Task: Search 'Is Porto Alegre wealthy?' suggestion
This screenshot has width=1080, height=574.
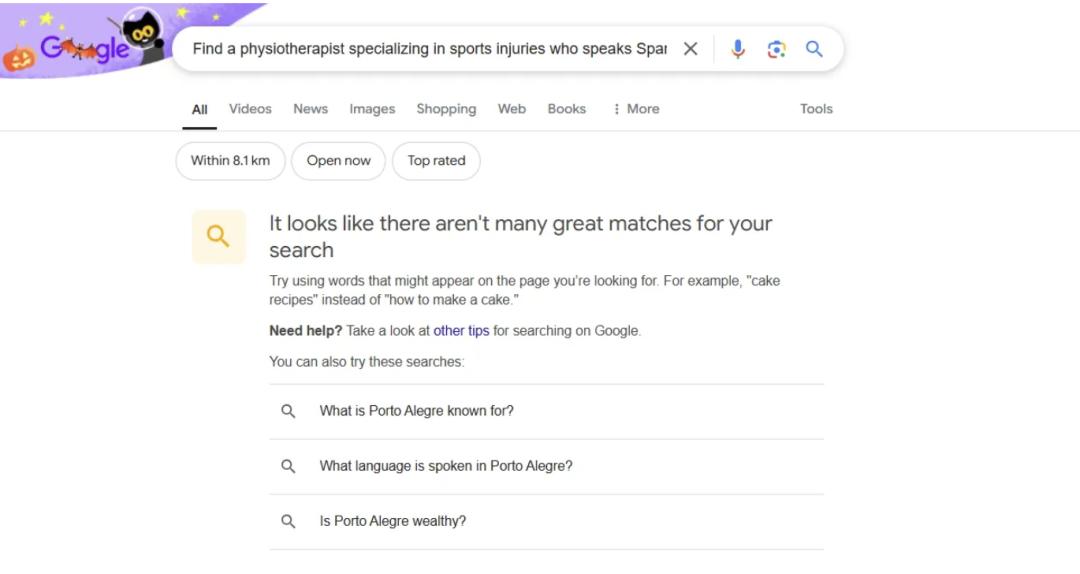Action: 393,521
